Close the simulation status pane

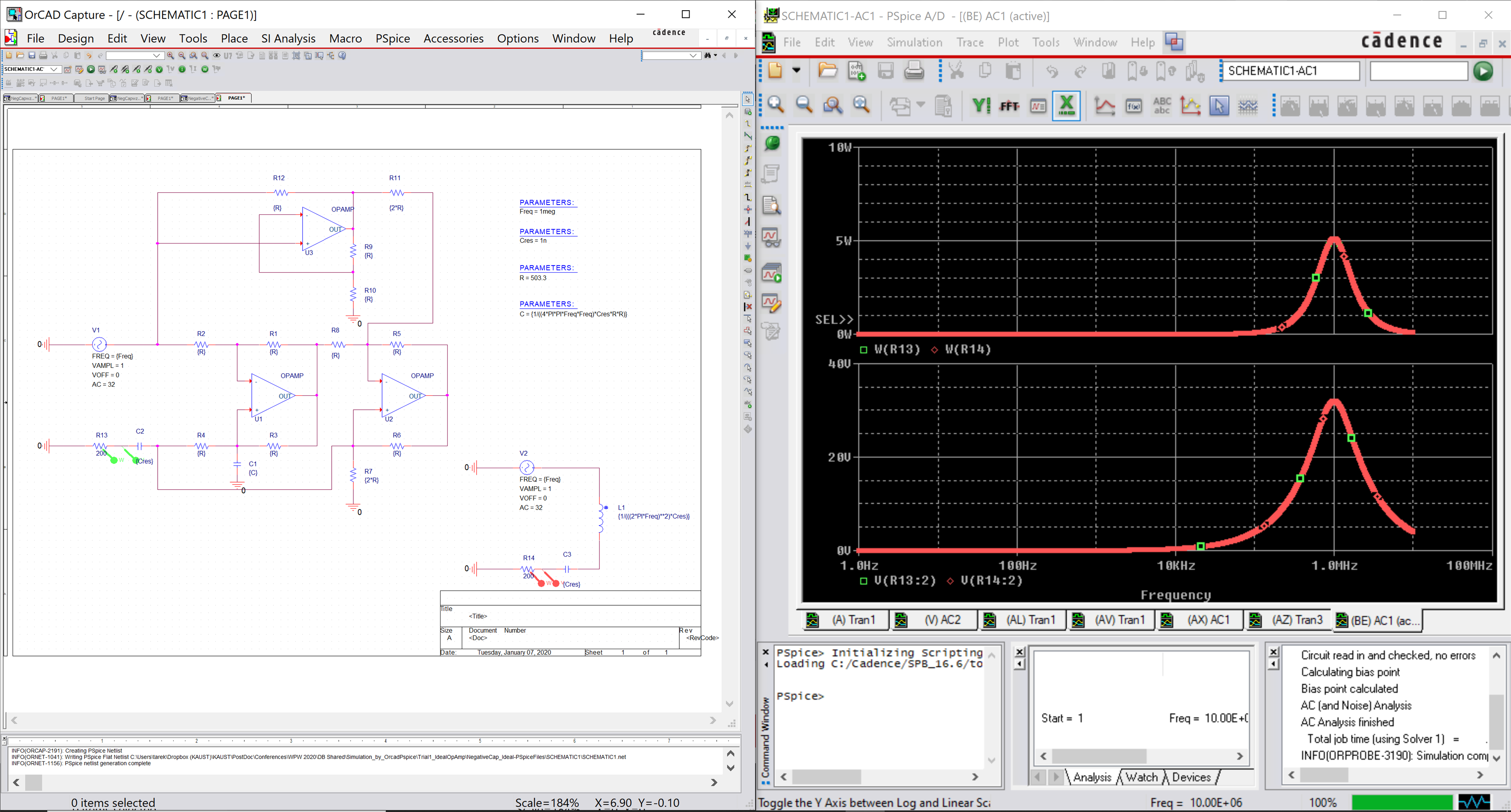pos(1020,652)
